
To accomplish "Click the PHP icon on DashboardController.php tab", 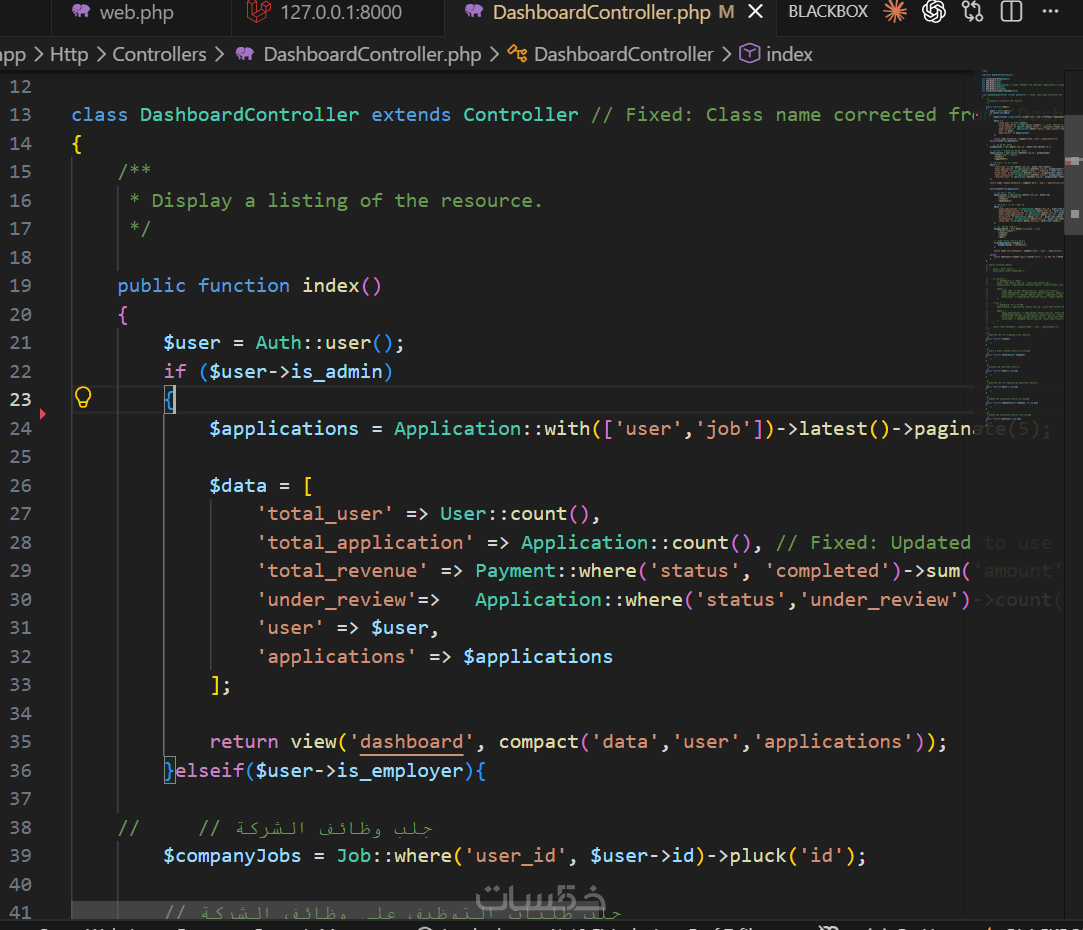I will tap(474, 11).
